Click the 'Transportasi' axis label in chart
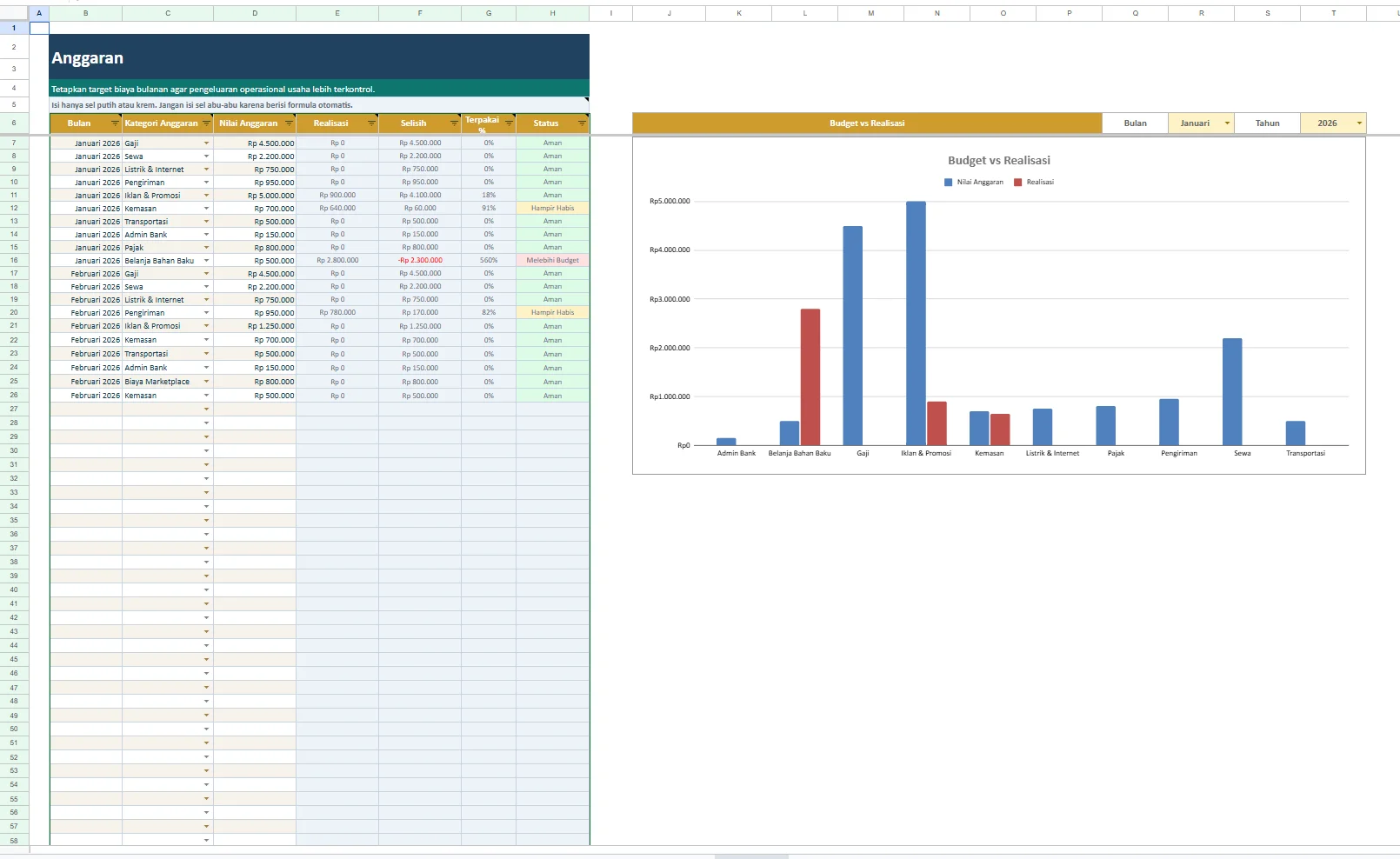 pyautogui.click(x=1305, y=453)
